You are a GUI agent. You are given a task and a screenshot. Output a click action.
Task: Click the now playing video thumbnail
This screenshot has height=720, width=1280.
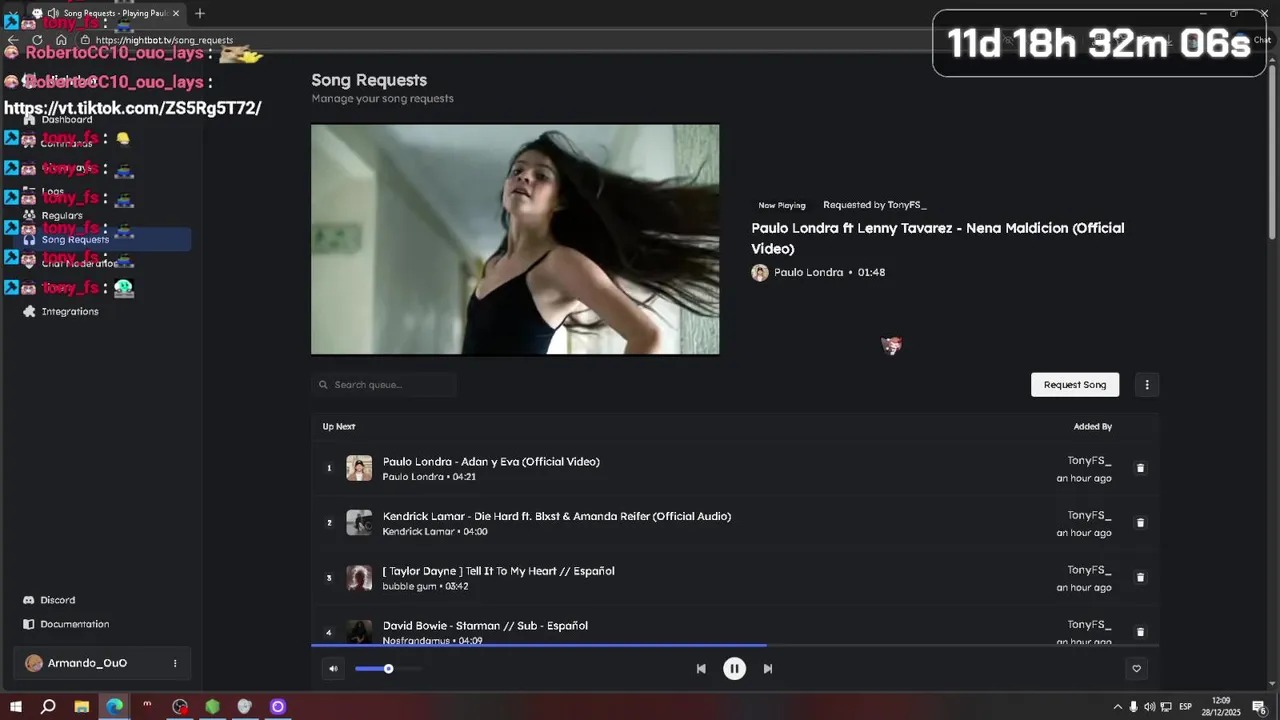(x=515, y=239)
